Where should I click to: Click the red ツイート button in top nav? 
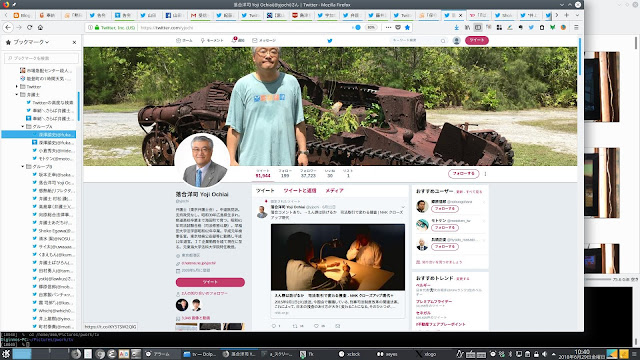pyautogui.click(x=477, y=40)
